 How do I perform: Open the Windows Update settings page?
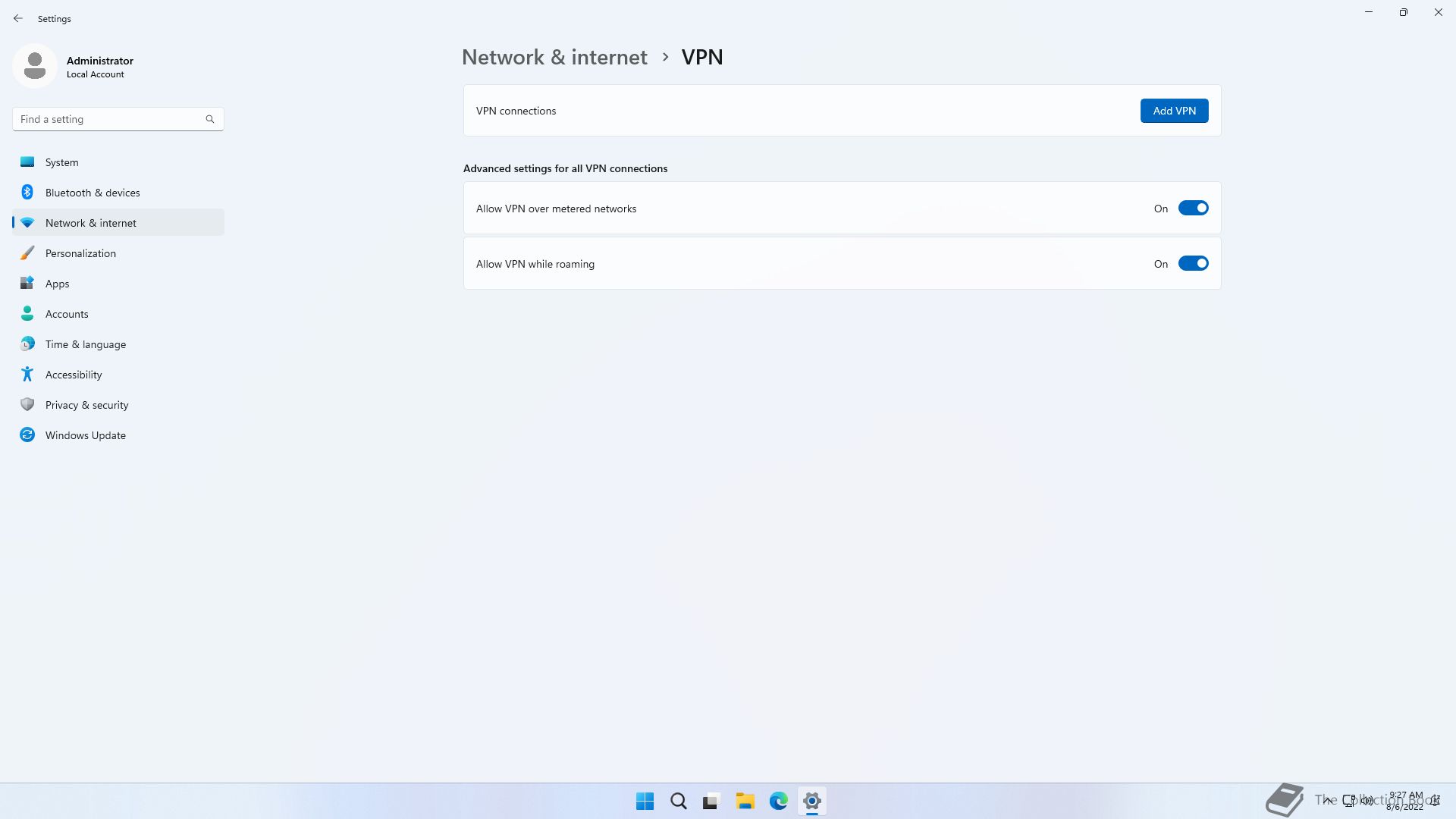(x=85, y=435)
